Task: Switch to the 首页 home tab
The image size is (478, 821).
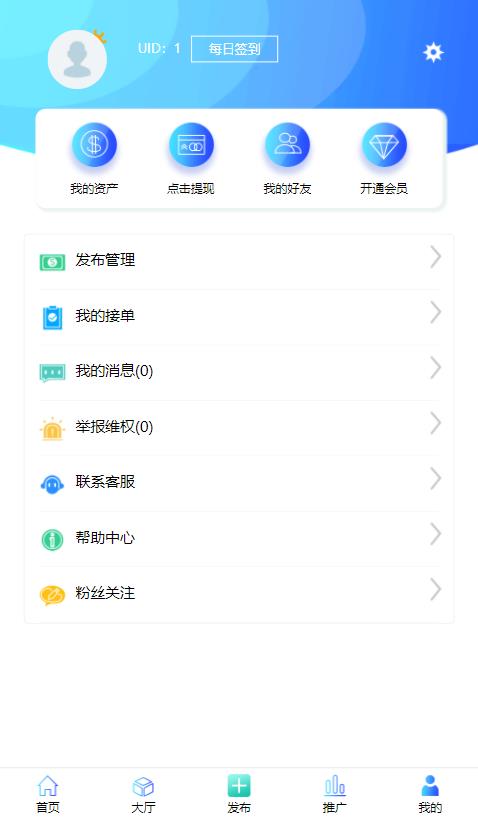Action: [48, 795]
